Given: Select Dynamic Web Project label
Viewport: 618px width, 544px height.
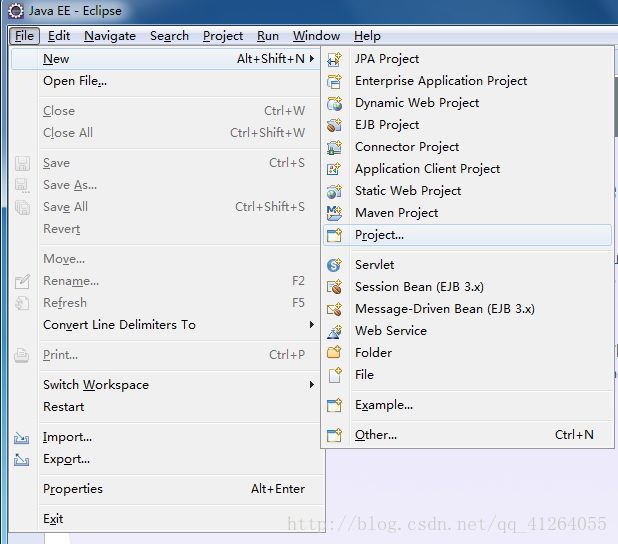Looking at the screenshot, I should 417,103.
